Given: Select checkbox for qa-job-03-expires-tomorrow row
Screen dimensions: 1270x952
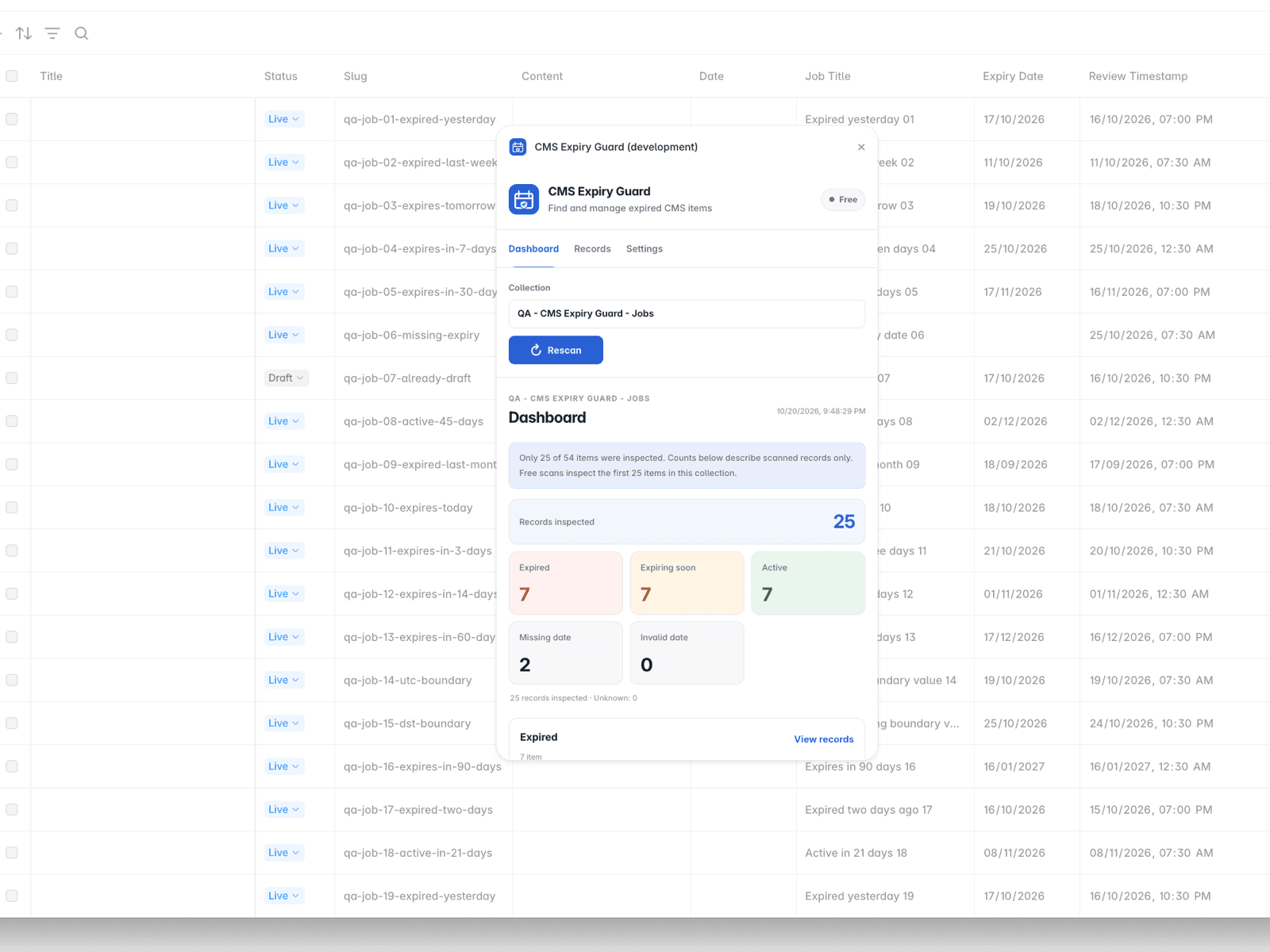Looking at the screenshot, I should [12, 205].
